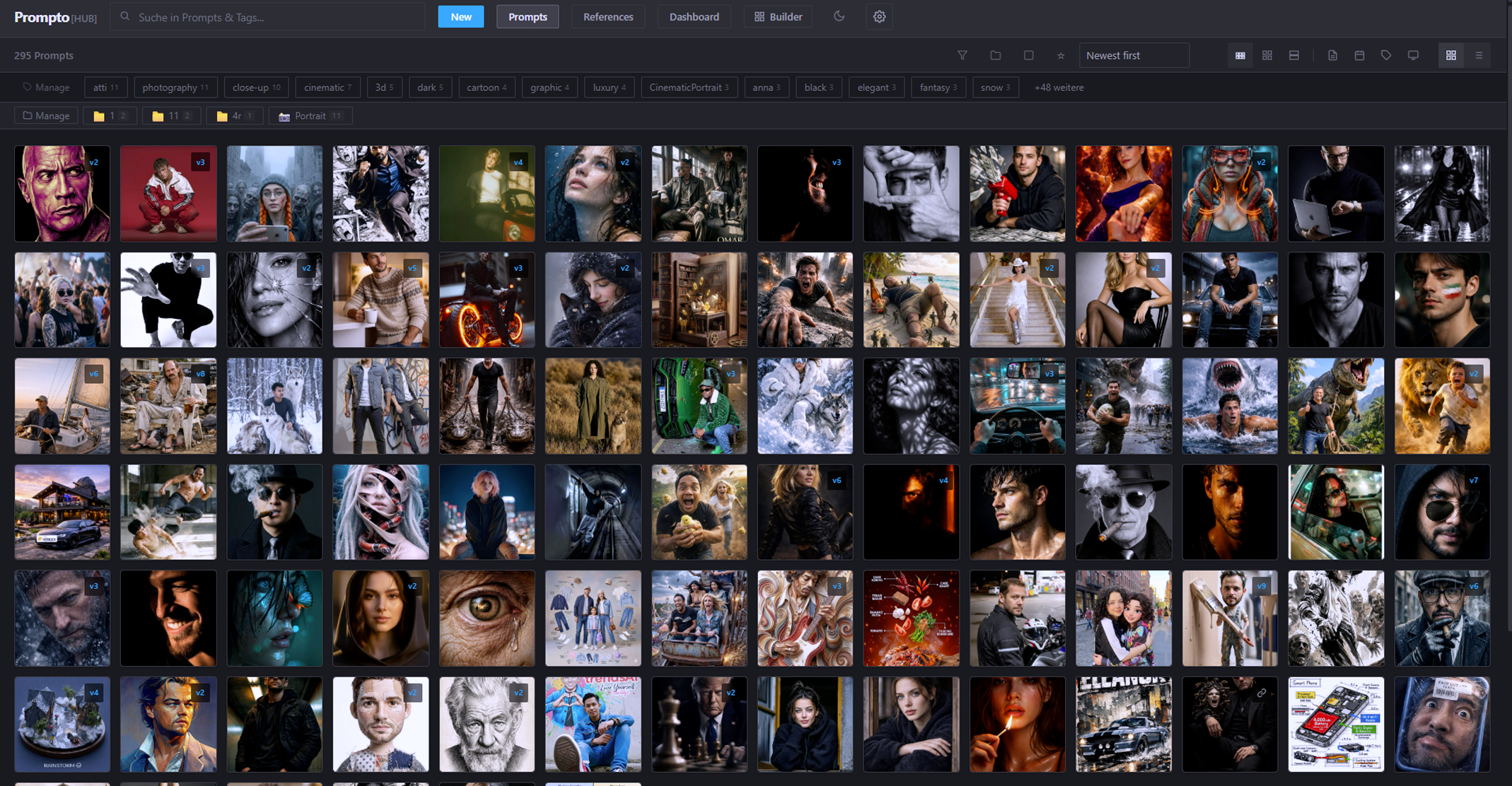Click the monitor icon in the toolbar
This screenshot has width=1512, height=786.
click(1413, 55)
